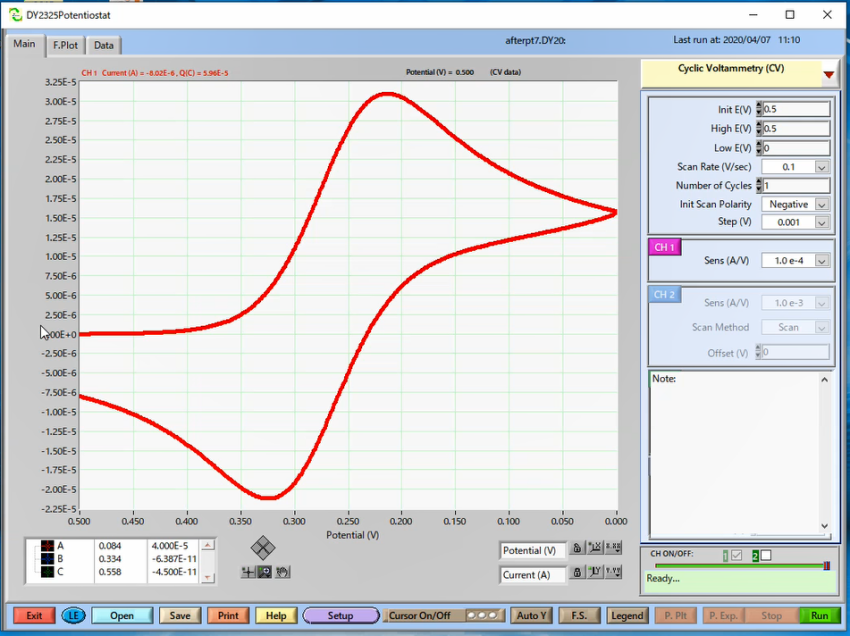Open the Current axis format icon

614,573
